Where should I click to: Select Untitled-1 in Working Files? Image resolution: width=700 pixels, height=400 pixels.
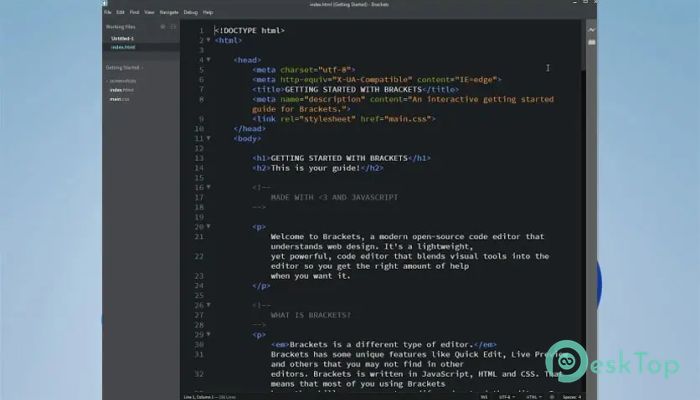pyautogui.click(x=122, y=38)
